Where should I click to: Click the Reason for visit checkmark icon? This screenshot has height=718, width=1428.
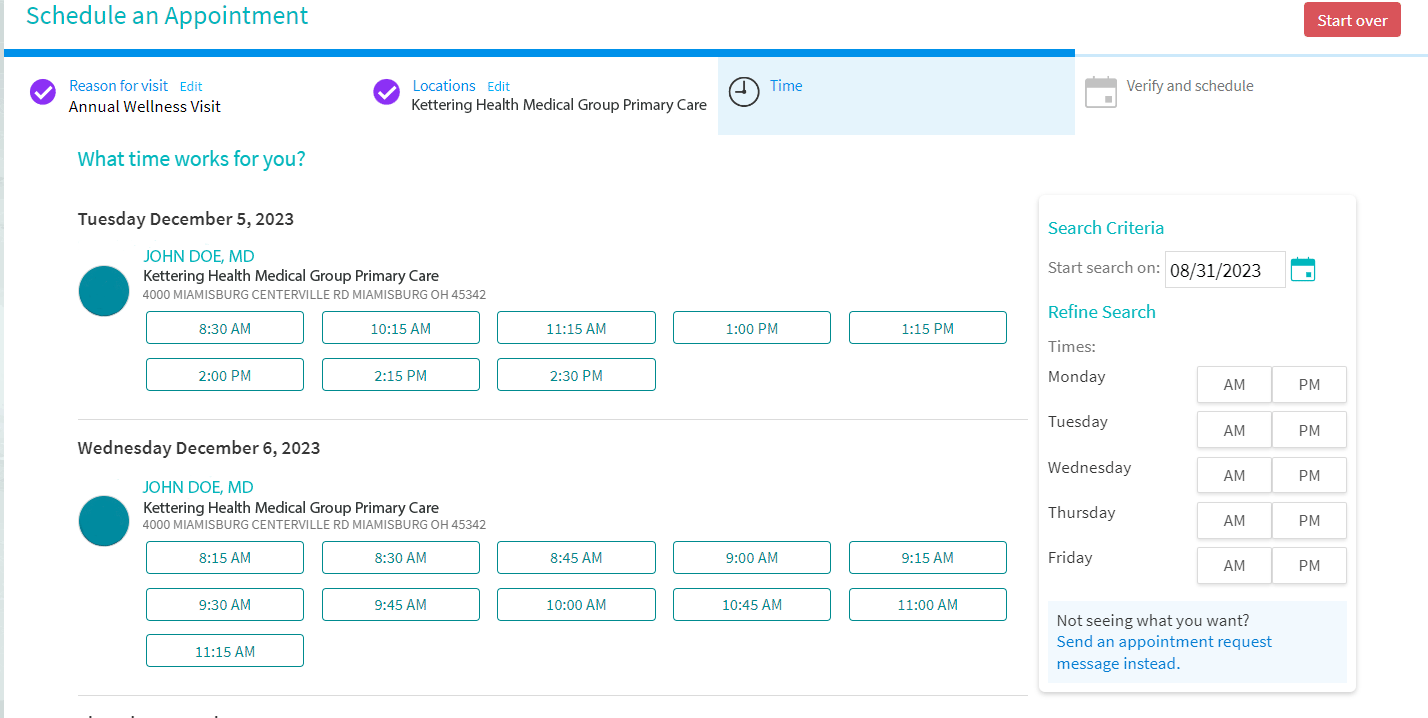[43, 92]
